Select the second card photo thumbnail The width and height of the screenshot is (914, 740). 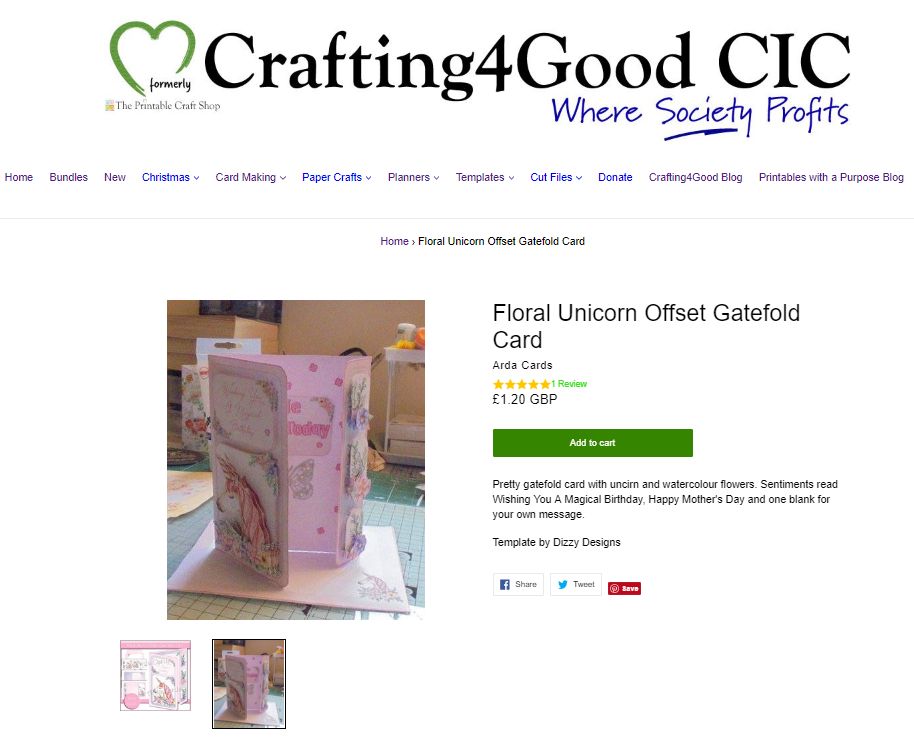click(249, 684)
